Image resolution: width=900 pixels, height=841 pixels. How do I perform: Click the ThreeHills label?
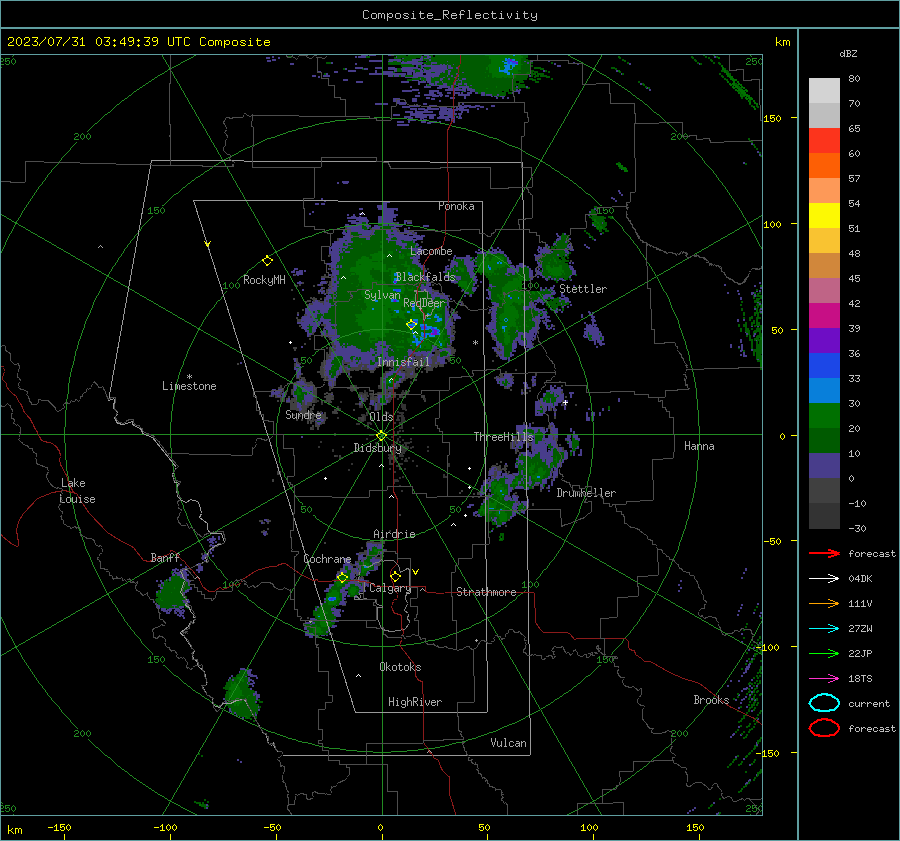click(x=503, y=437)
